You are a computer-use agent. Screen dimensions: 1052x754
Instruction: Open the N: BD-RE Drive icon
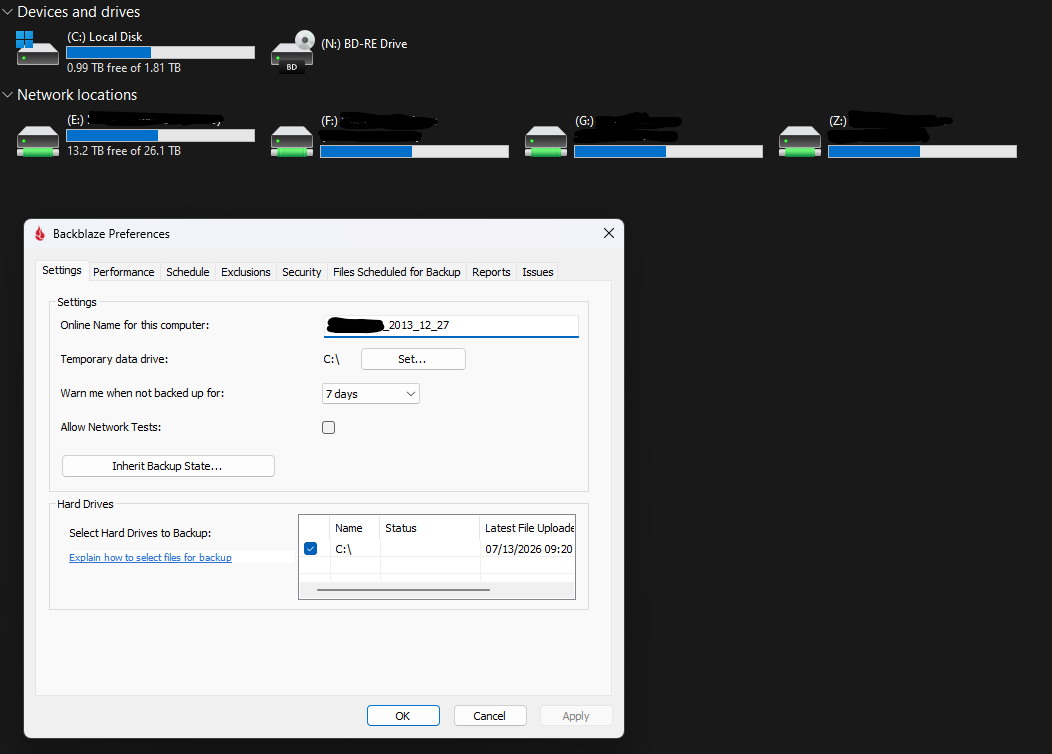point(293,51)
